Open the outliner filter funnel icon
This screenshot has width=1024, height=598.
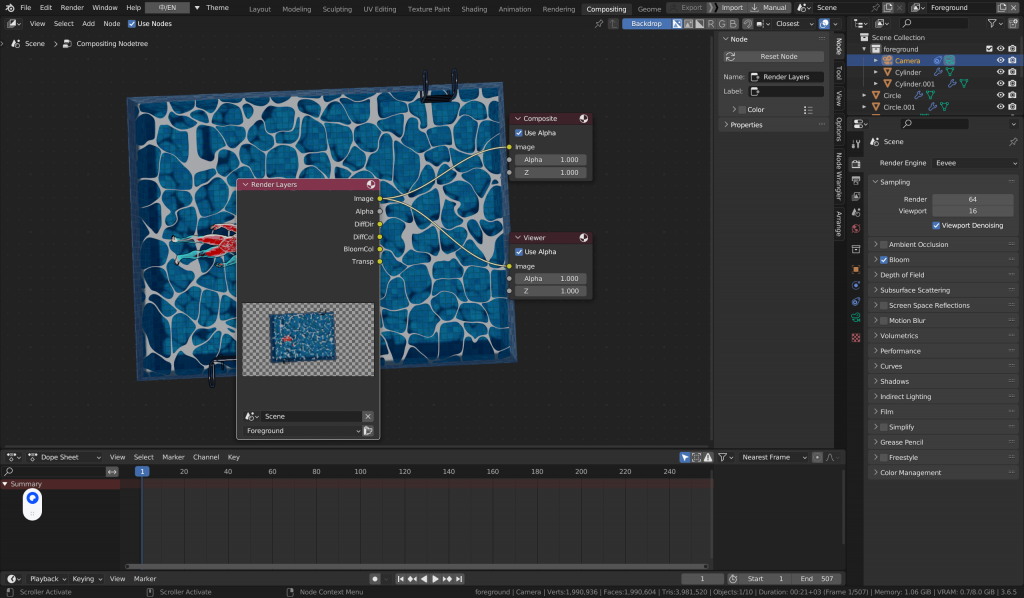tap(992, 23)
